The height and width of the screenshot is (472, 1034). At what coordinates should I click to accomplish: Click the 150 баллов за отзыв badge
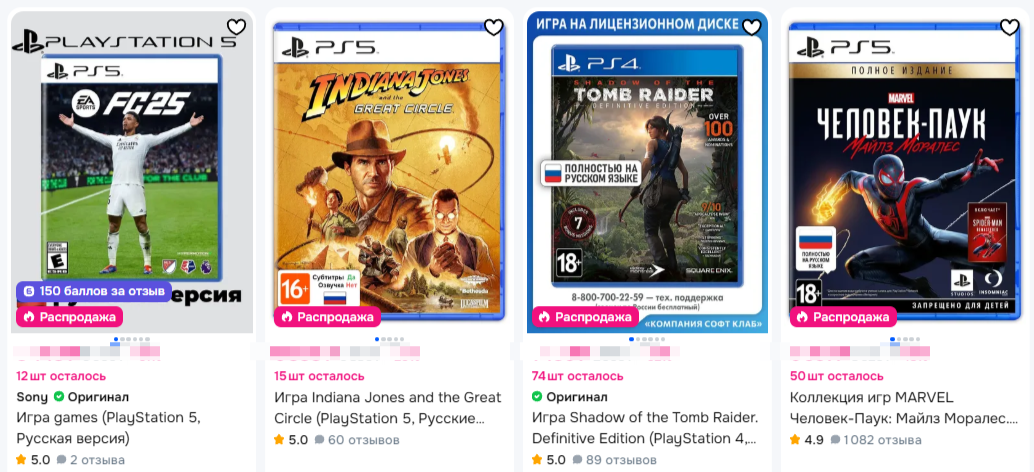tap(94, 291)
